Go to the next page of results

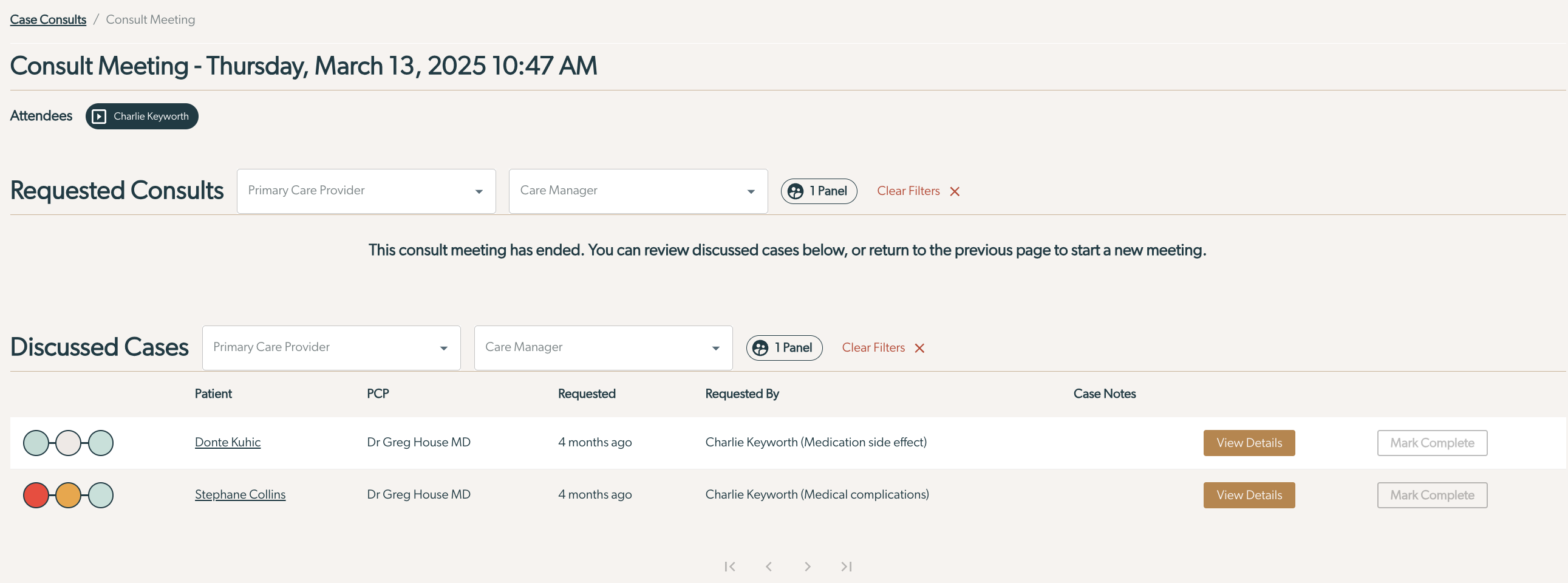(x=807, y=567)
